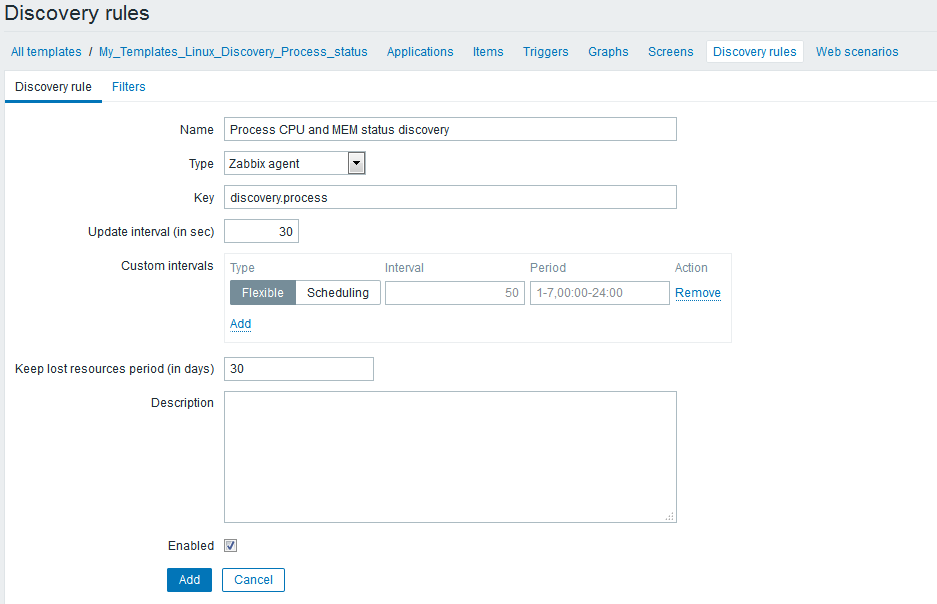The width and height of the screenshot is (937, 604).
Task: Click the Period field 1-7,00:00-24:00
Action: coord(599,293)
